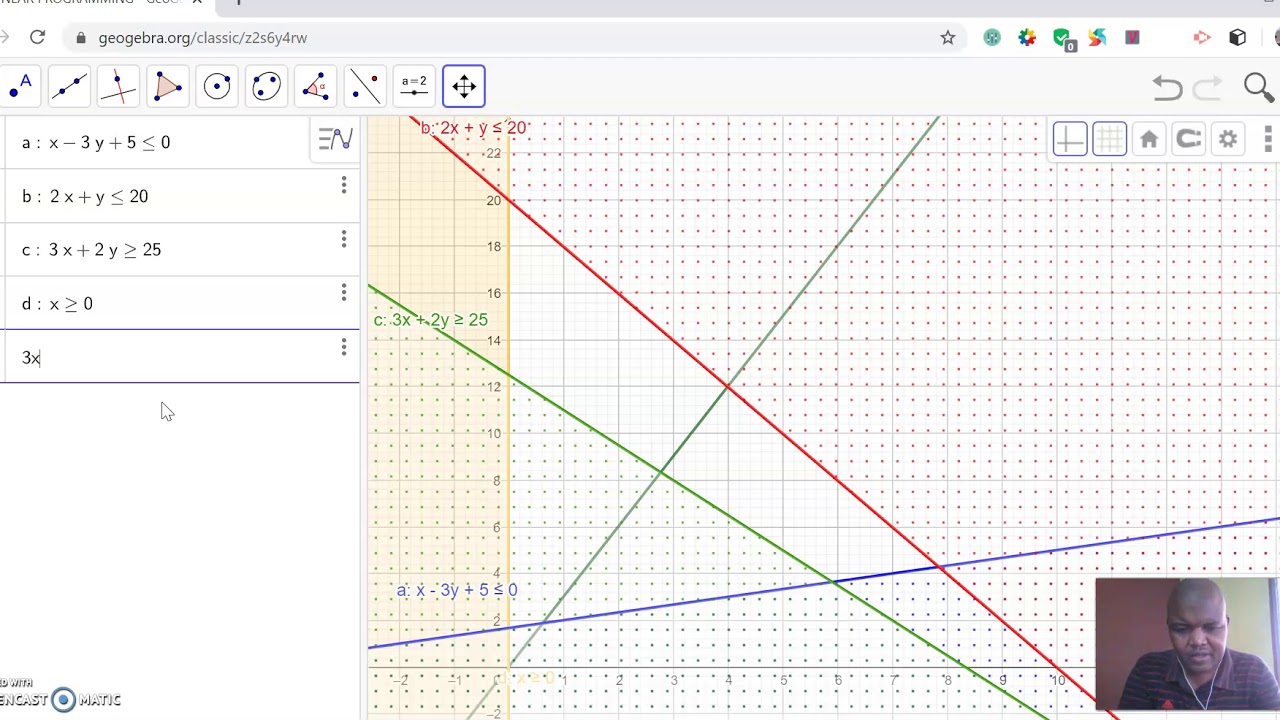
Task: Toggle algebra view style bar
Action: click(x=335, y=140)
